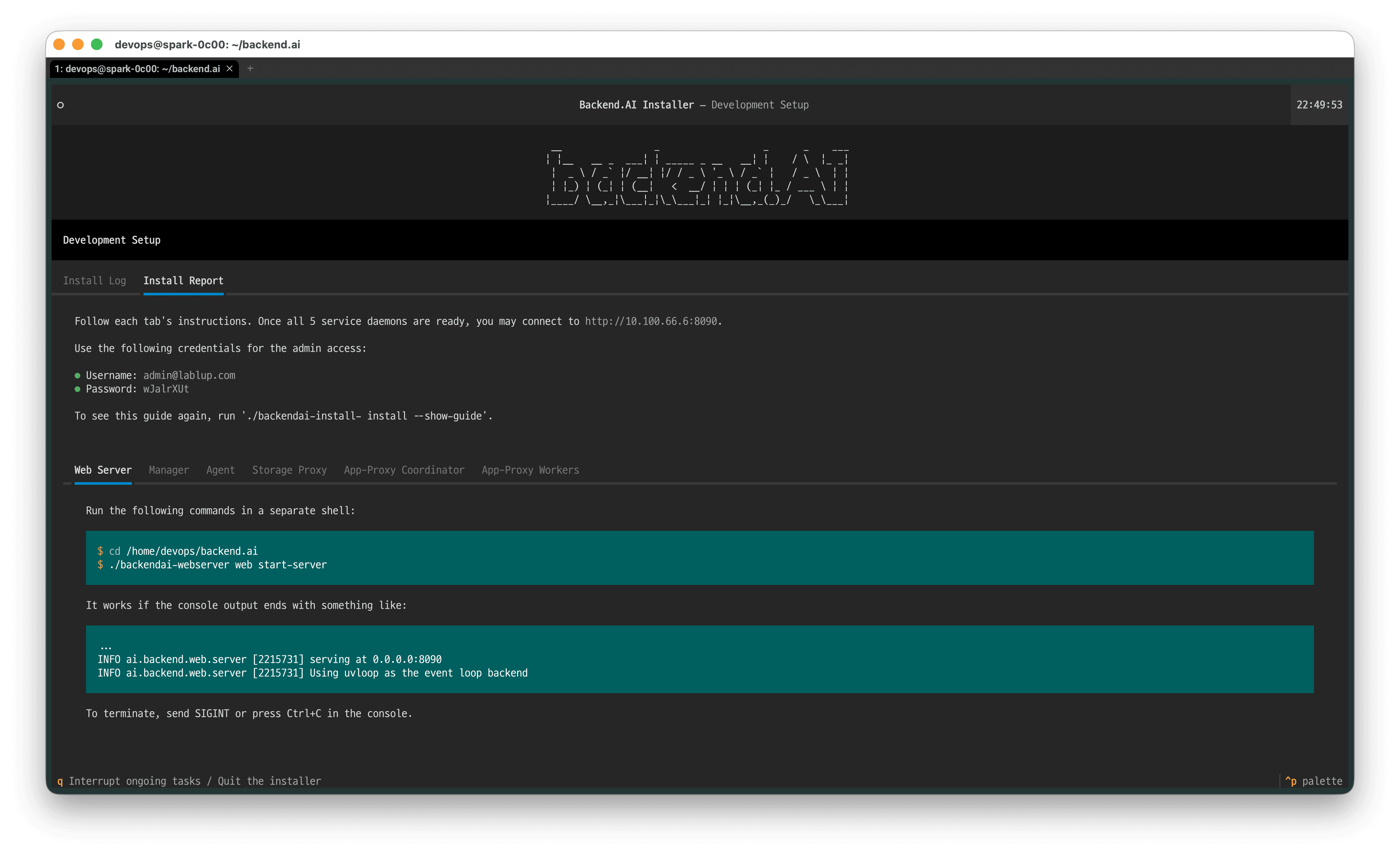
Task: Click the cd /home/devops/backend.ai command line
Action: [177, 551]
